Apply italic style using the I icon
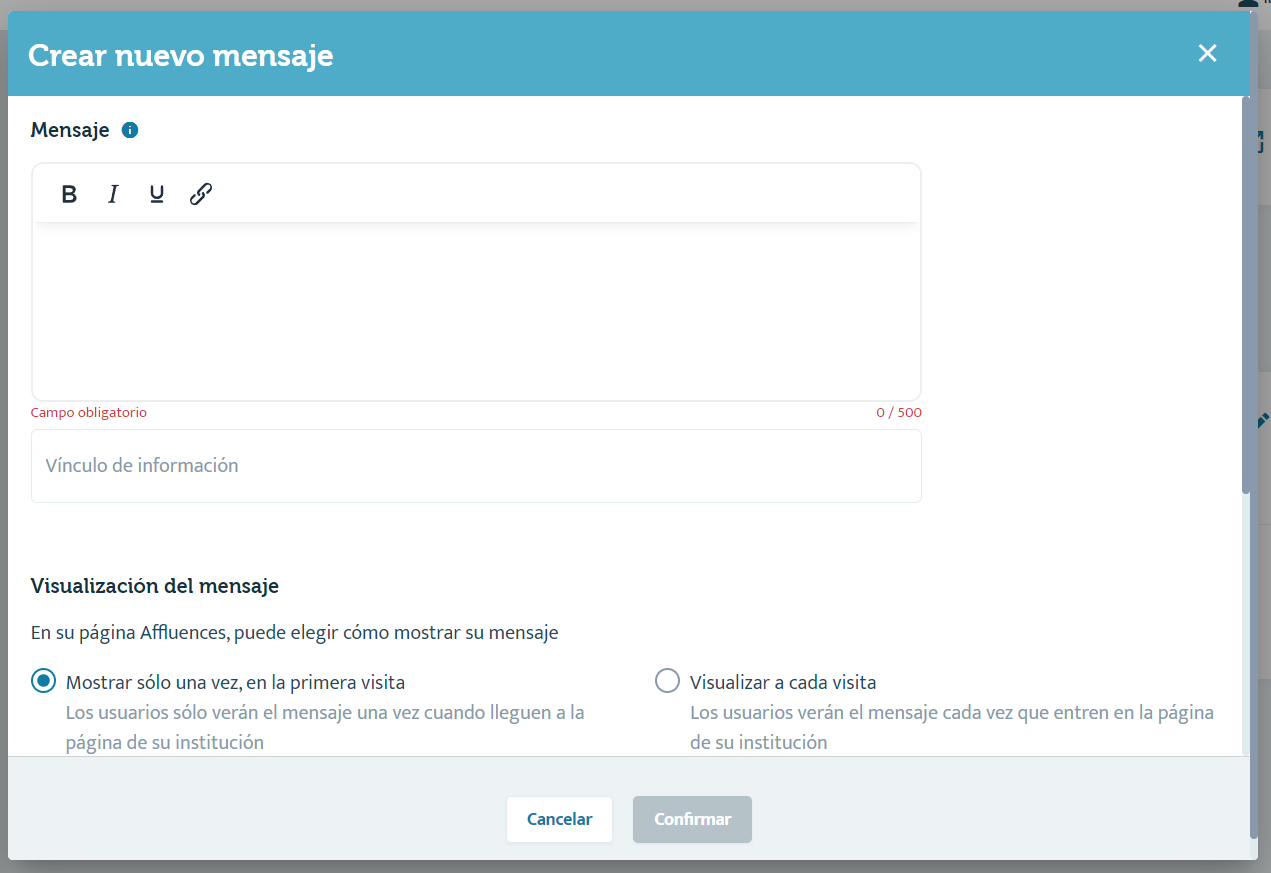This screenshot has height=873, width=1271. click(113, 194)
